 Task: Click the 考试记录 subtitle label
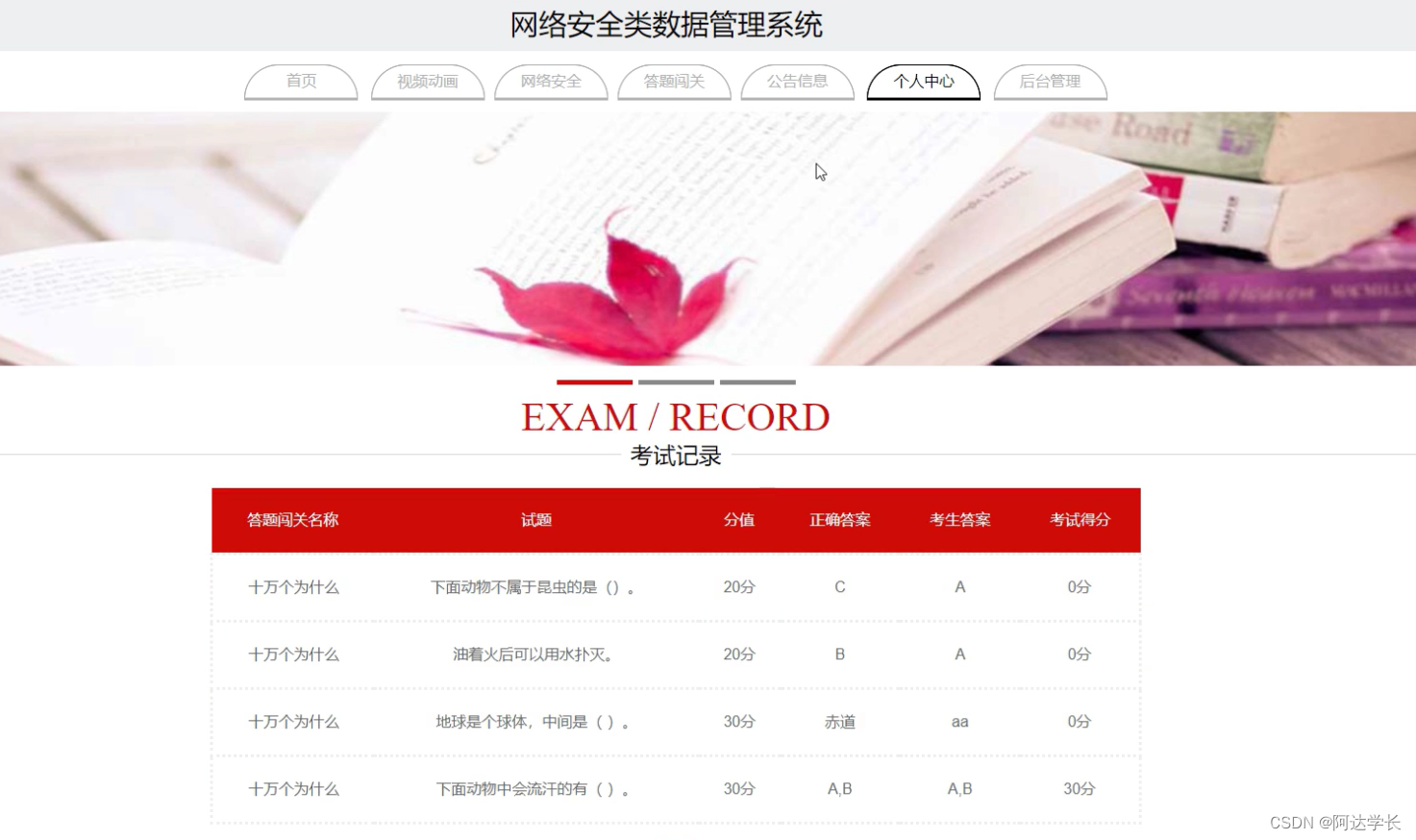676,456
